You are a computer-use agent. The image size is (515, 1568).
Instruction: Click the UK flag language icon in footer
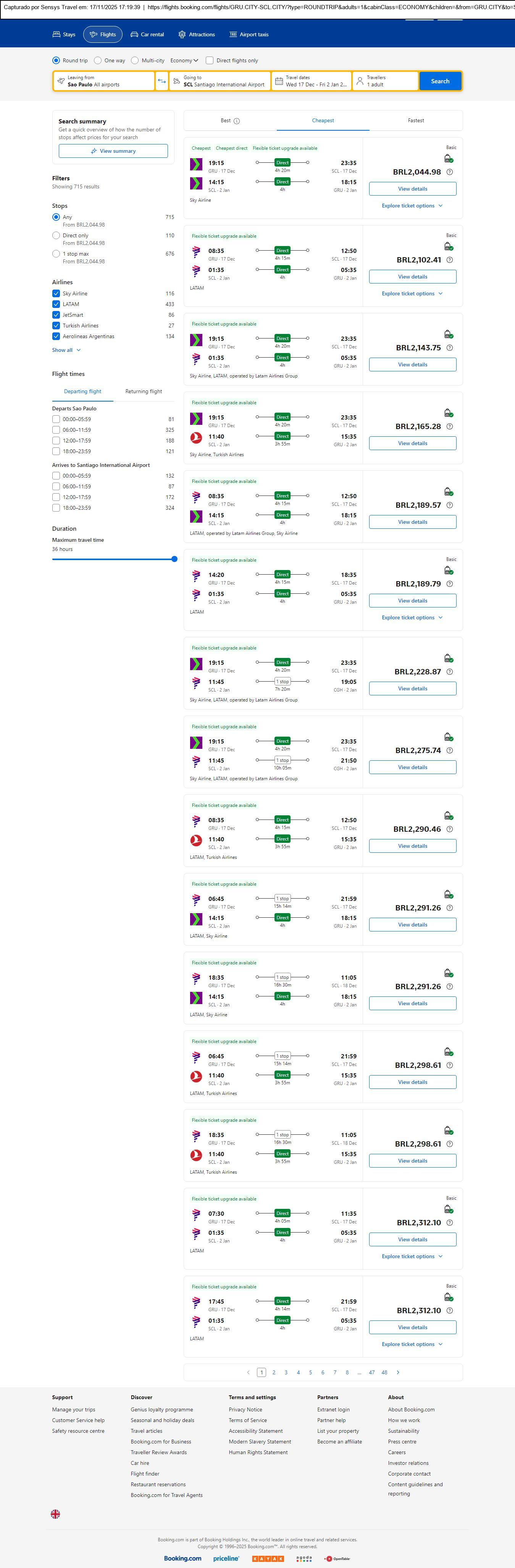[x=55, y=1514]
